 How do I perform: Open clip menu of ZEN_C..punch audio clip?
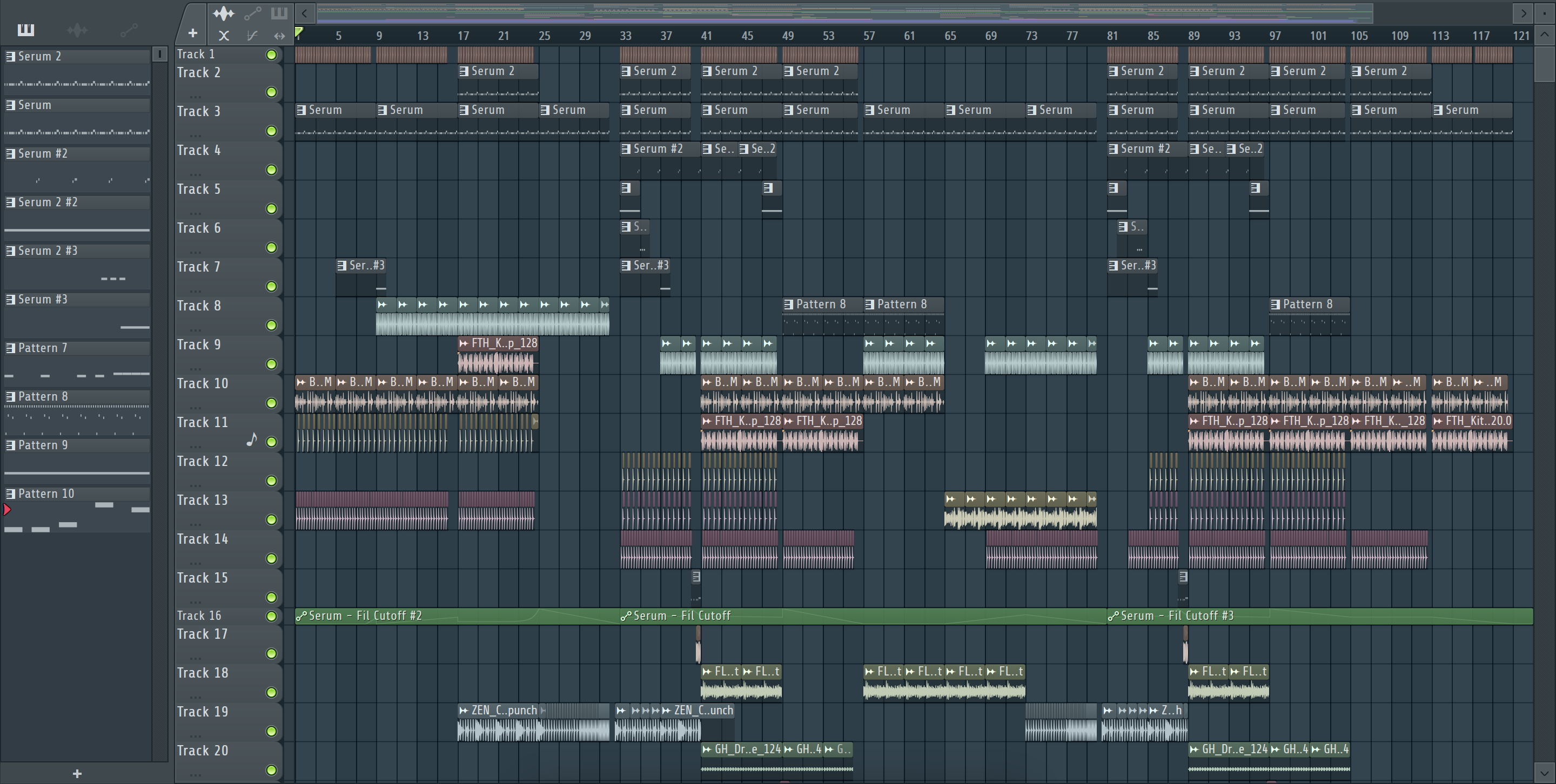pos(464,711)
